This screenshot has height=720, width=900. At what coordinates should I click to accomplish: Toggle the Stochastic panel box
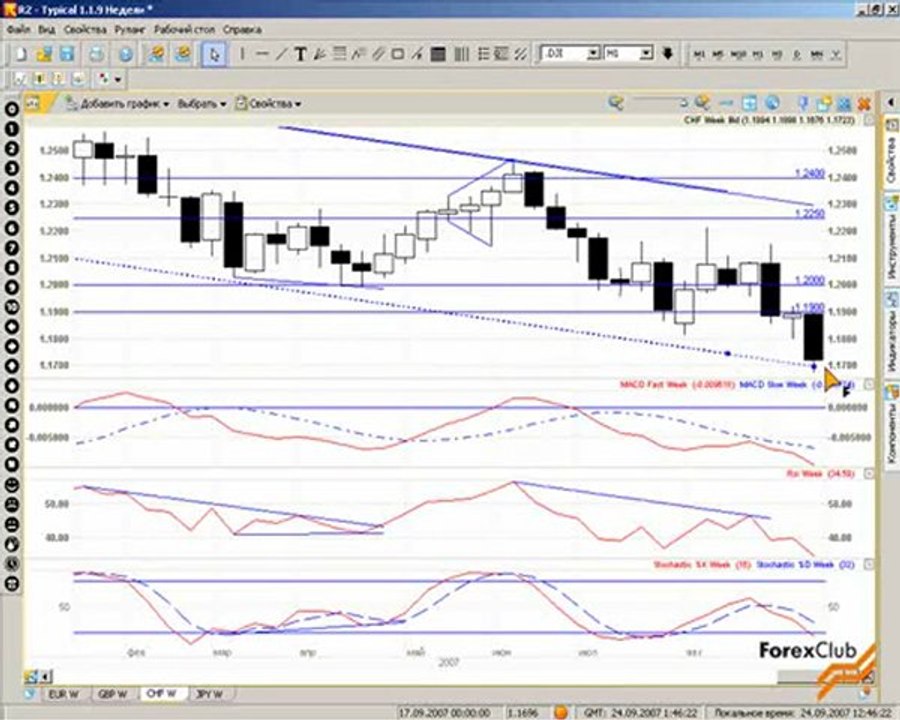(x=868, y=565)
